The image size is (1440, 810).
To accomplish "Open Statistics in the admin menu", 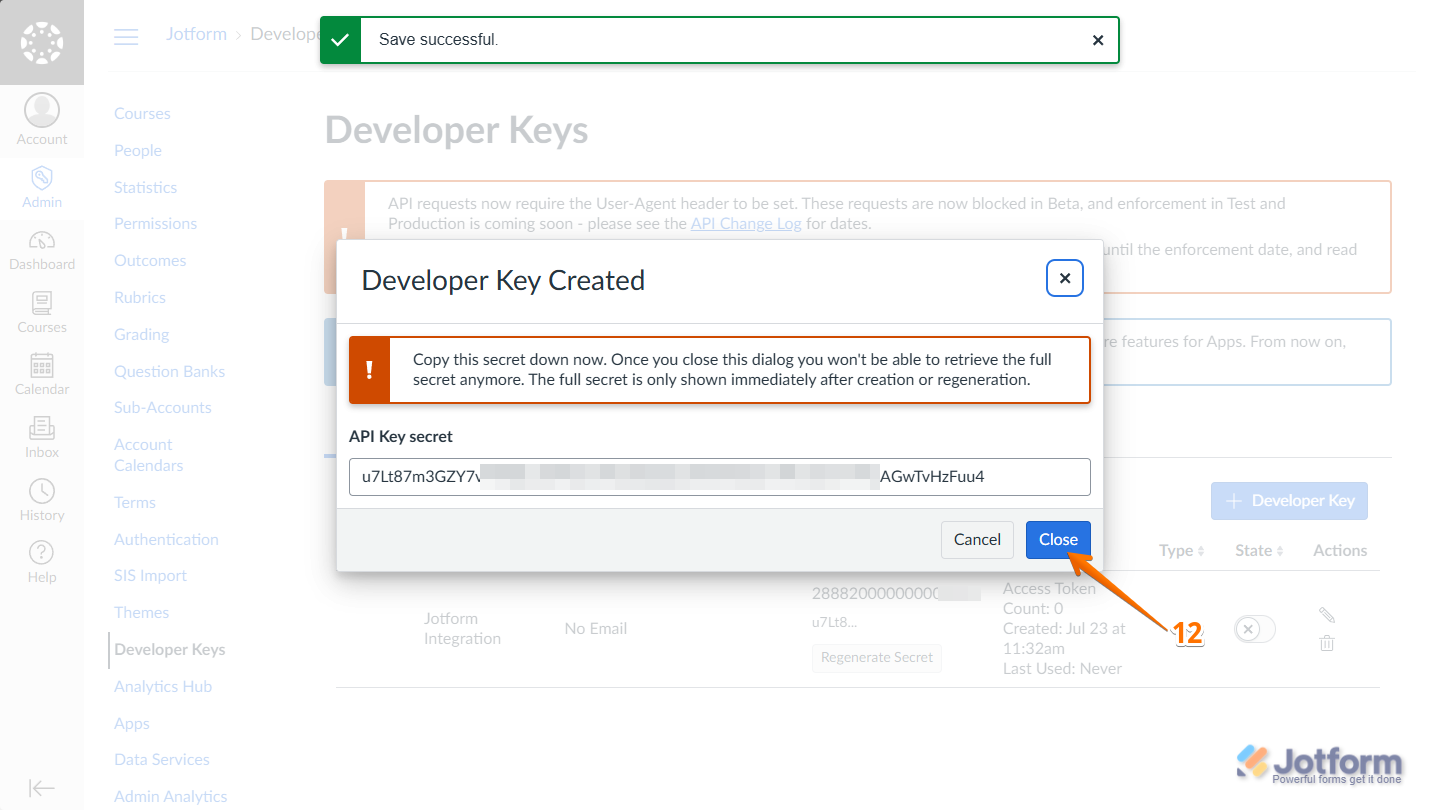I will point(145,188).
